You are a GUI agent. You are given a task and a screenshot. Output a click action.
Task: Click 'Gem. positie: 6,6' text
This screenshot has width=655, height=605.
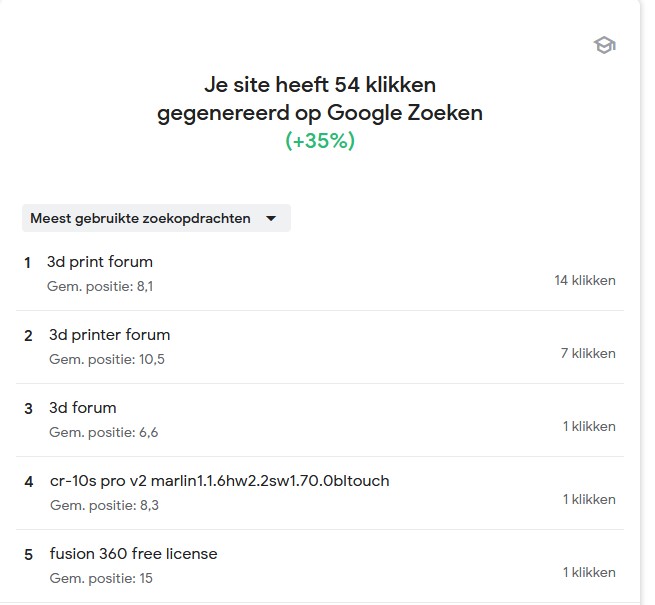point(103,433)
